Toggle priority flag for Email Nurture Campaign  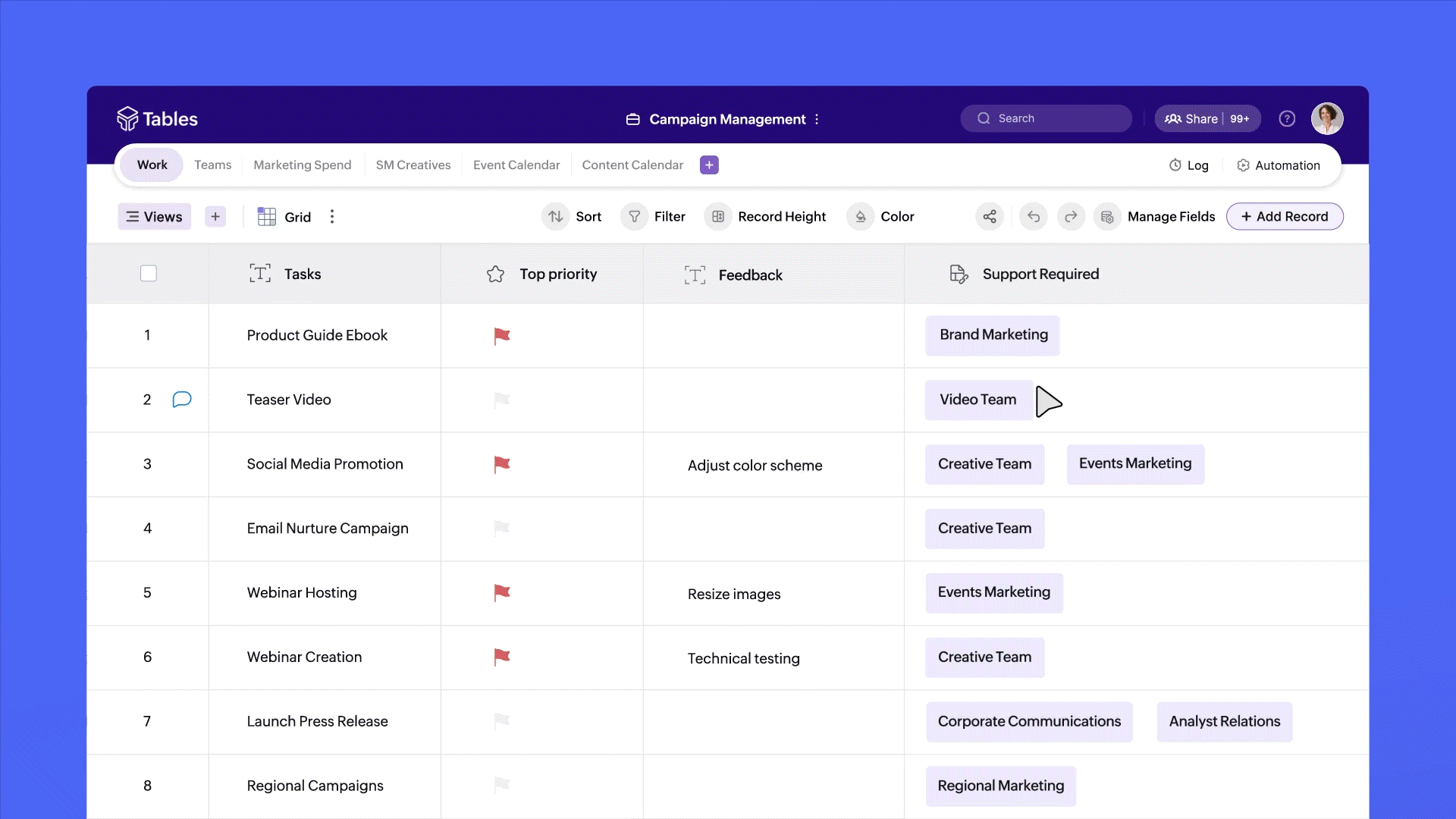coord(501,528)
